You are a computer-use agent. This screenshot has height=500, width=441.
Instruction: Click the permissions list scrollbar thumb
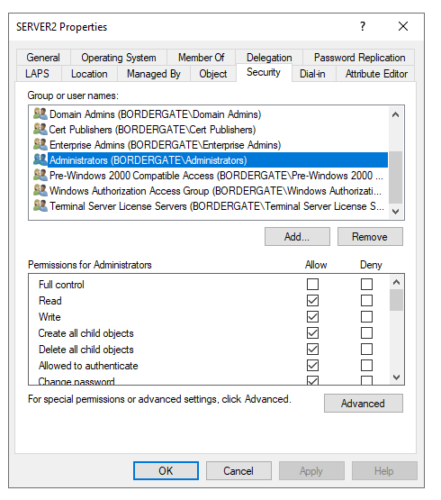396,300
